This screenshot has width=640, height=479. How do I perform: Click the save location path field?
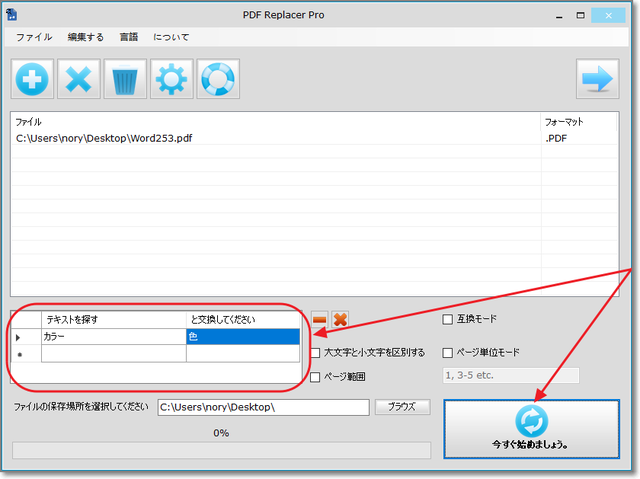tap(262, 408)
